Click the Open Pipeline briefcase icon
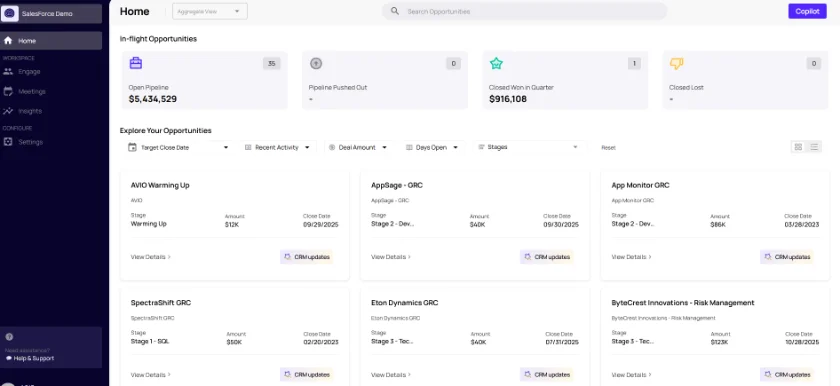This screenshot has width=840, height=386. click(136, 63)
